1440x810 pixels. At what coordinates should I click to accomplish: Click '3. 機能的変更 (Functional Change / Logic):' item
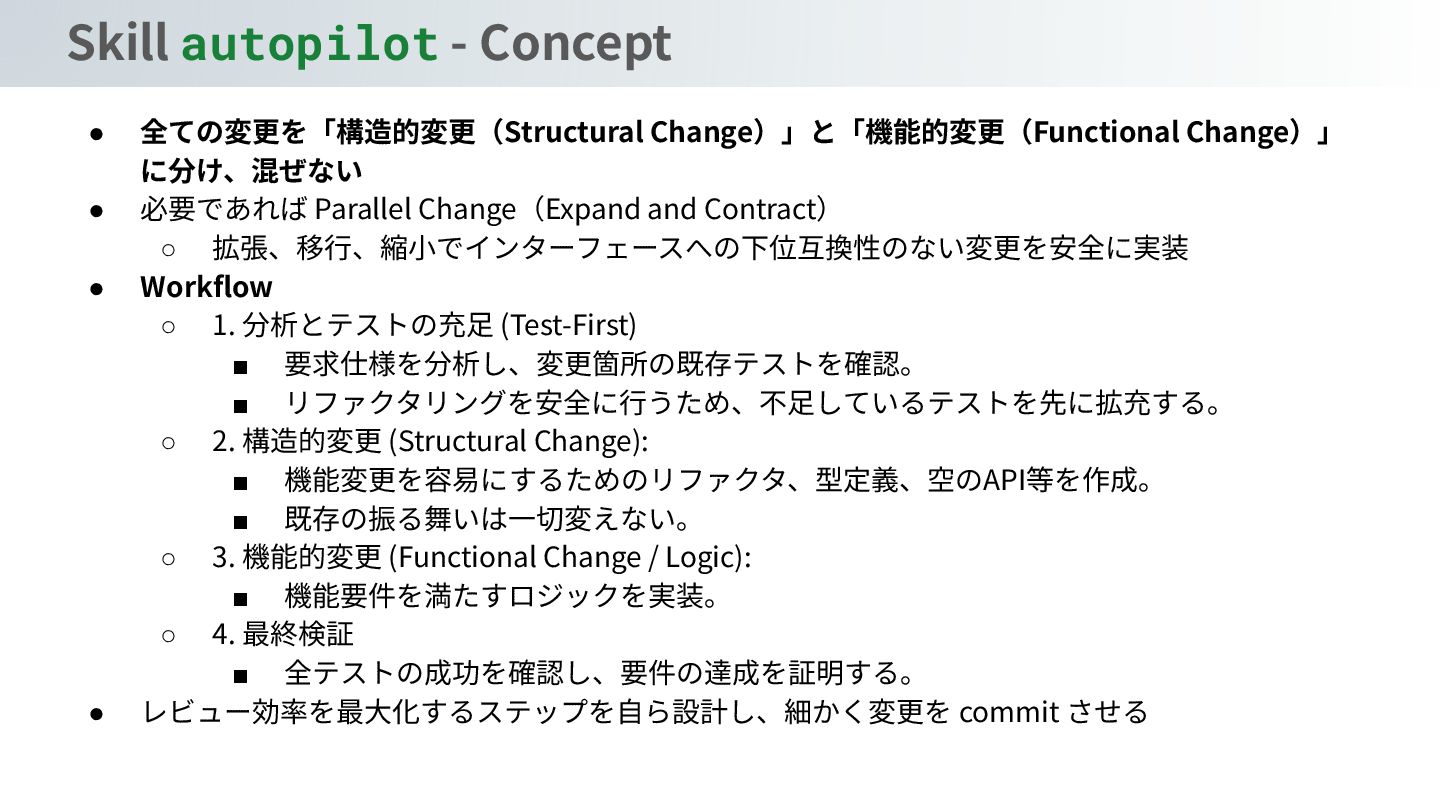click(x=481, y=557)
